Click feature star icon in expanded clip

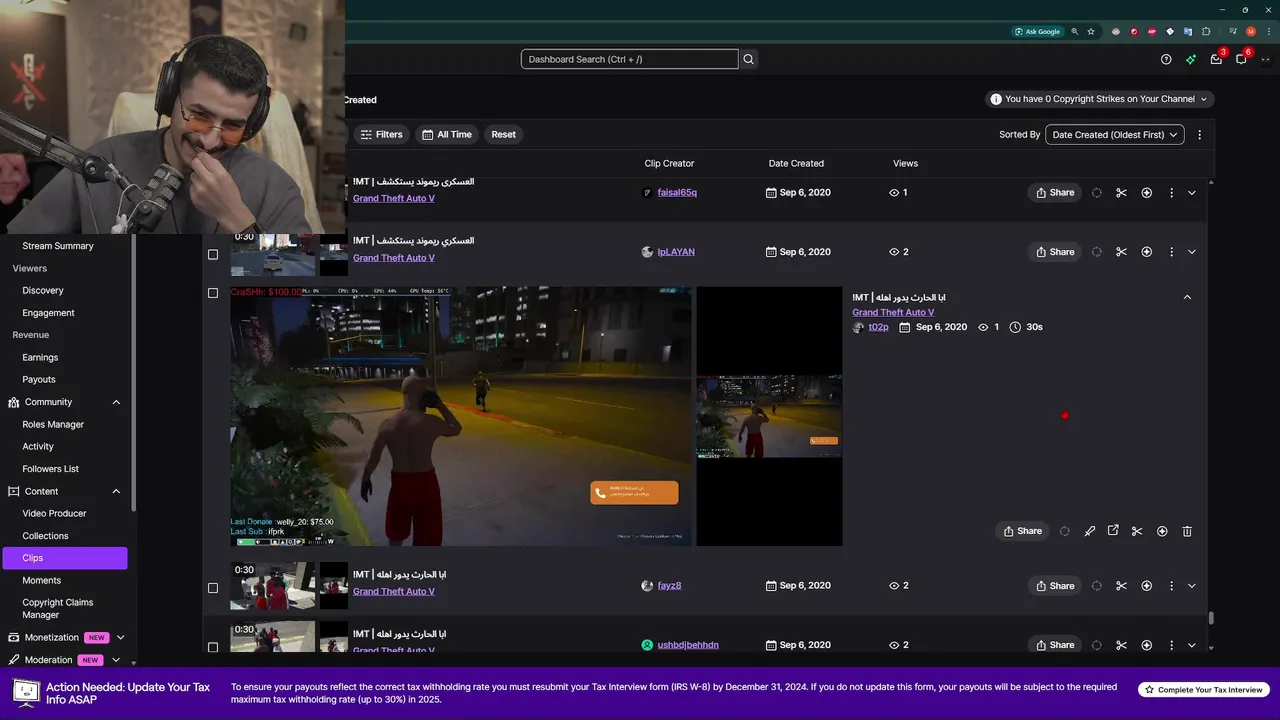click(x=1162, y=531)
